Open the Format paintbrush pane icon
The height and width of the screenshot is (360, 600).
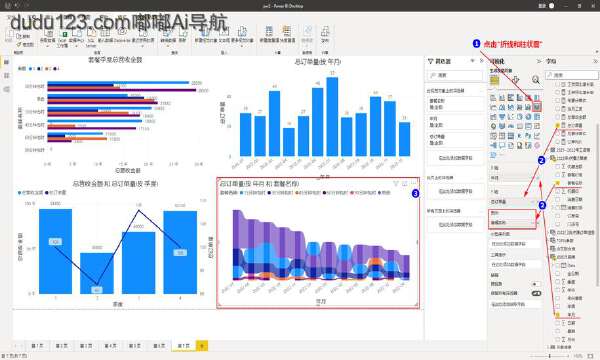click(515, 80)
